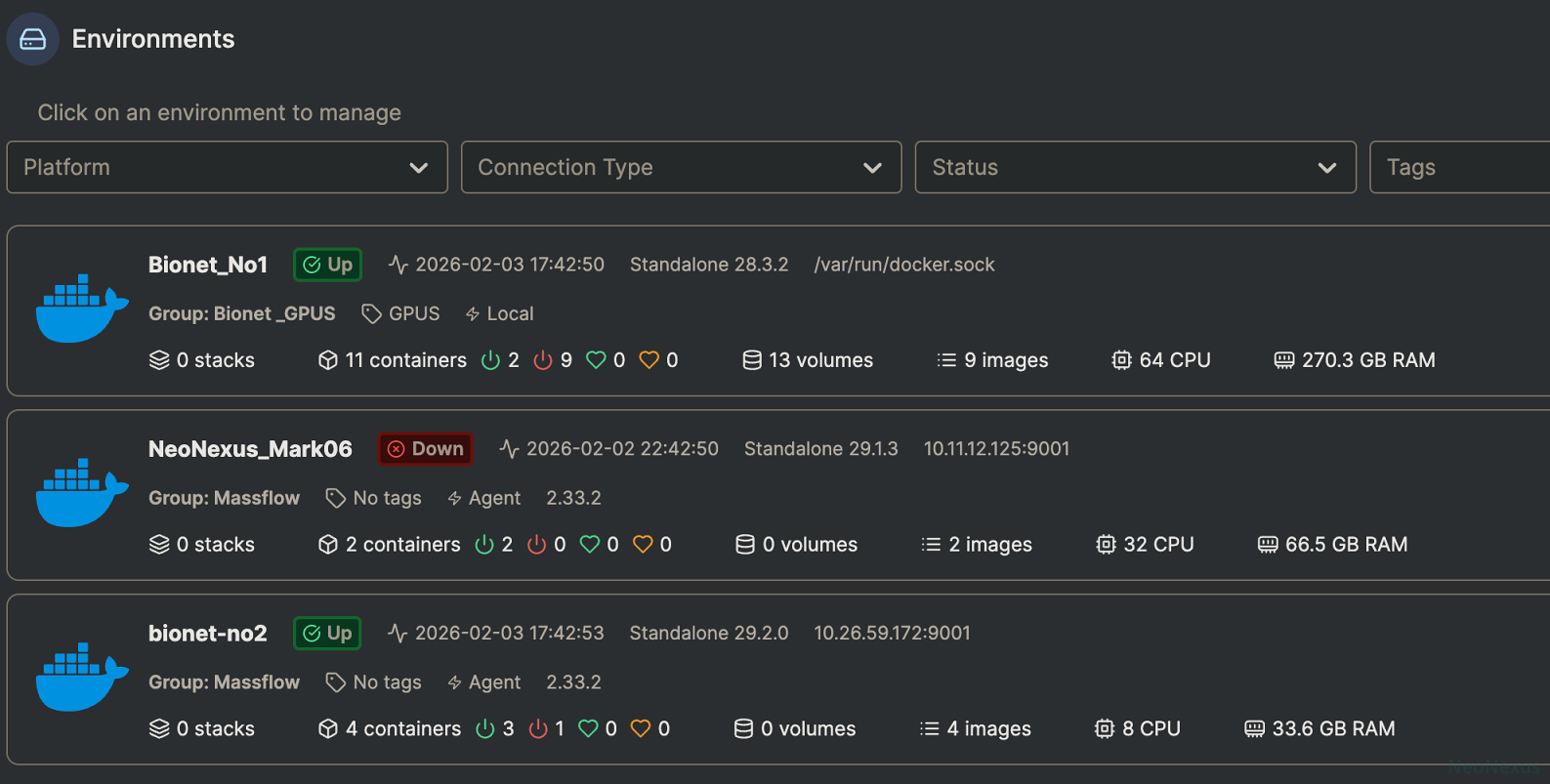Click the Docker whale logo for bionet-no2
Image resolution: width=1550 pixels, height=784 pixels.
point(81,678)
